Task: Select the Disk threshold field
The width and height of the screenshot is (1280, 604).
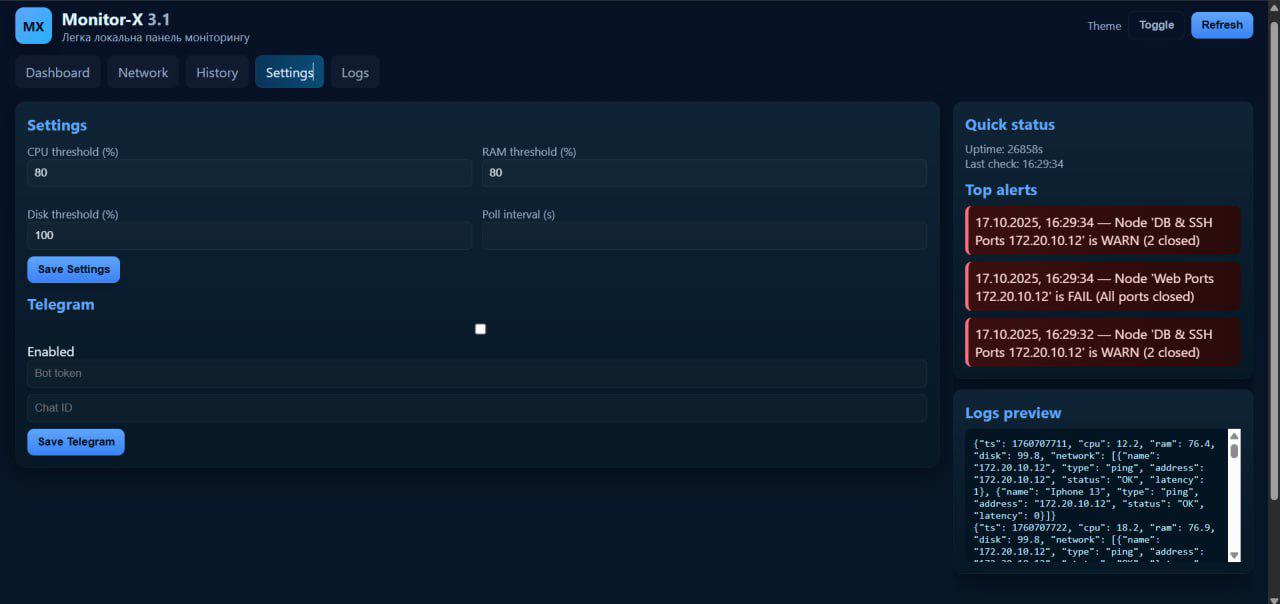Action: 249,236
